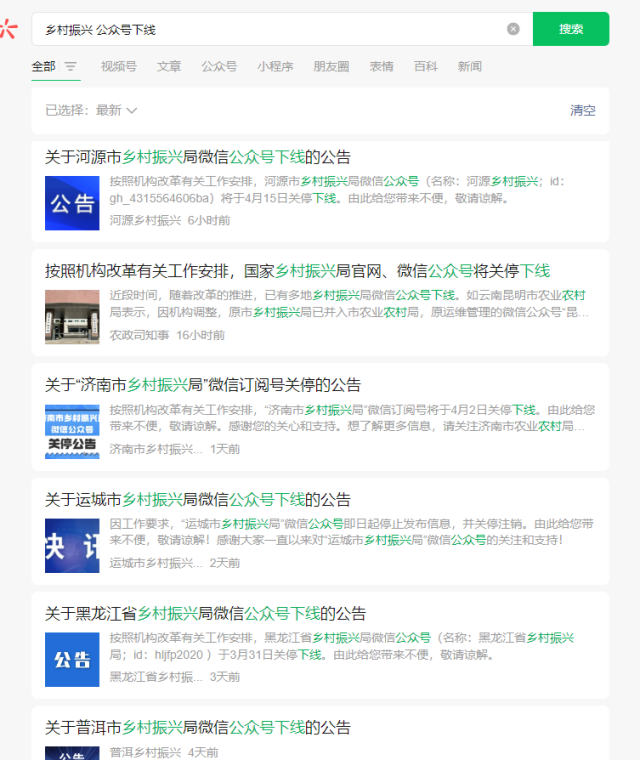Select the 公众号 tab

pos(219,67)
